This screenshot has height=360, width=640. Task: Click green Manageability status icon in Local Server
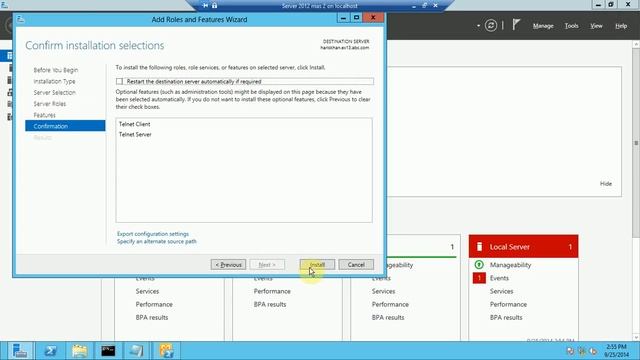479,265
